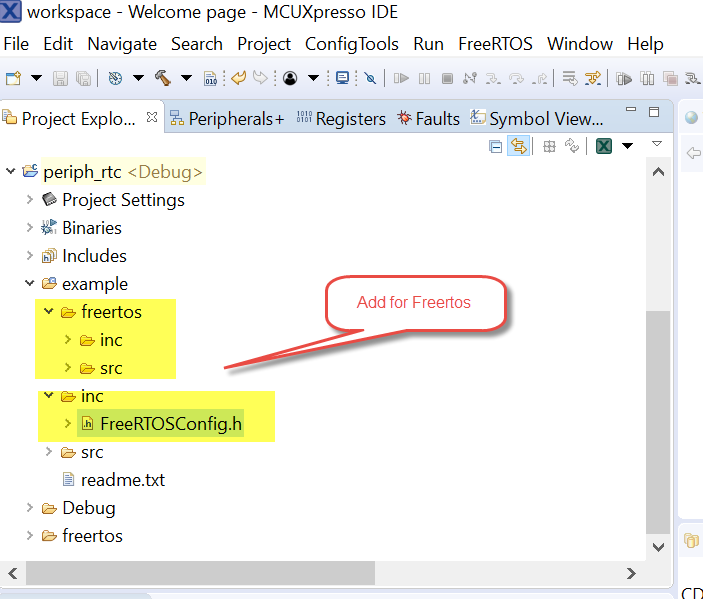Minimize the Project Explorer panel

point(631,109)
